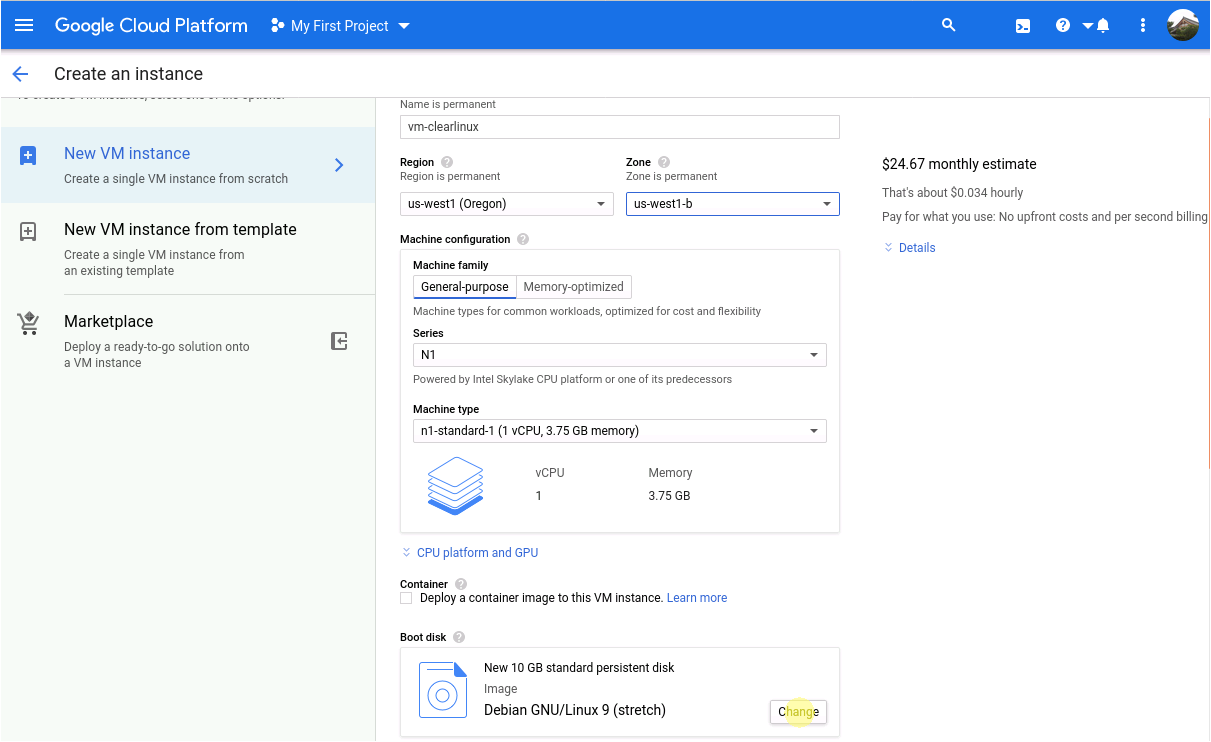Open the hamburger navigation menu
This screenshot has height=742, width=1211.
tap(24, 25)
